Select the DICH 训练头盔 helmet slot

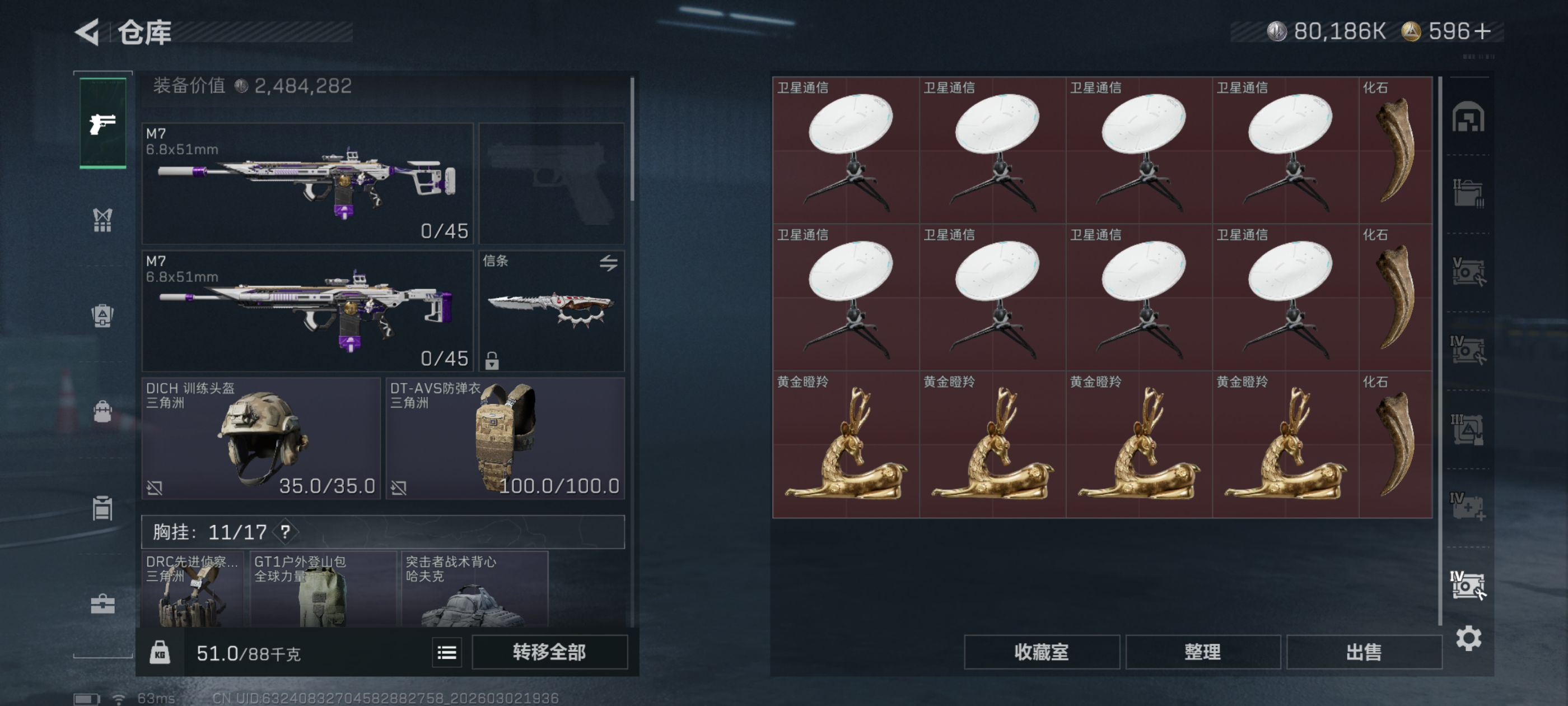pos(261,438)
